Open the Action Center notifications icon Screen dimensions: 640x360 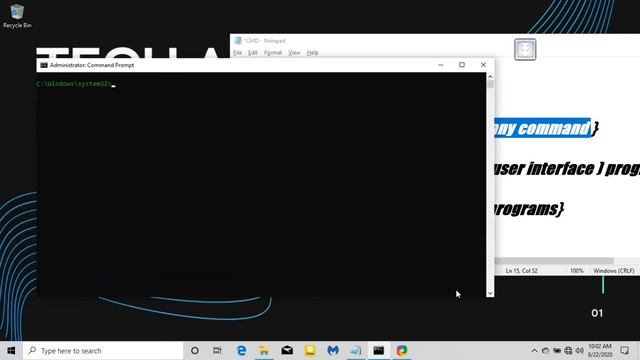pos(624,351)
